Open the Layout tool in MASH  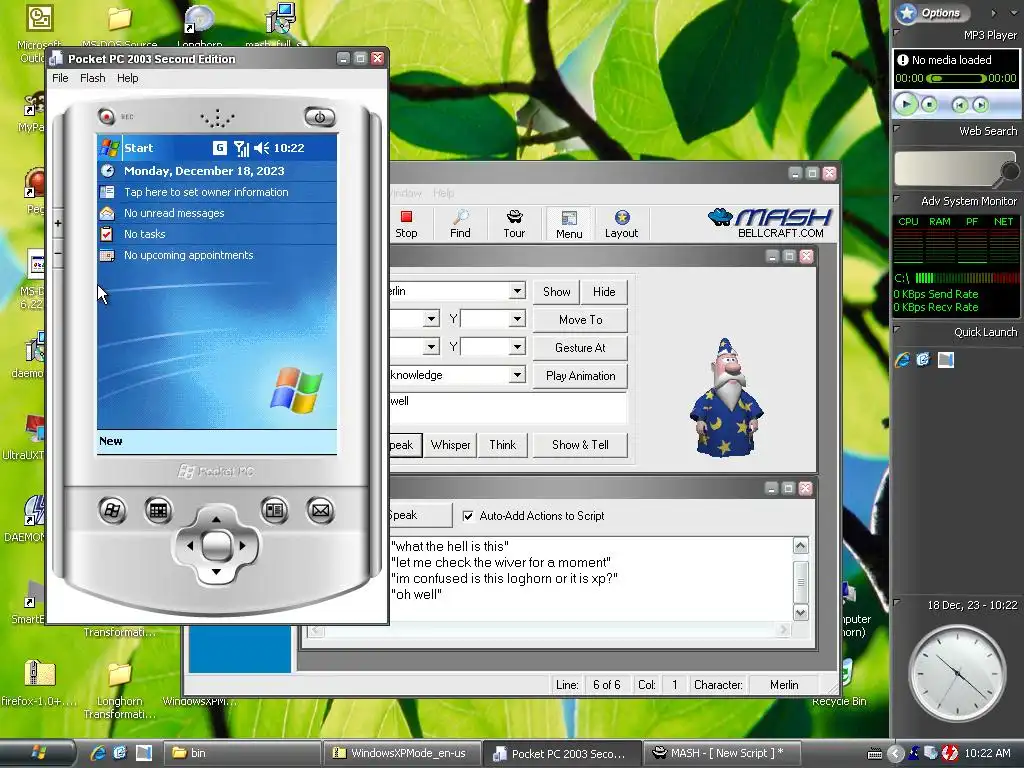click(621, 223)
